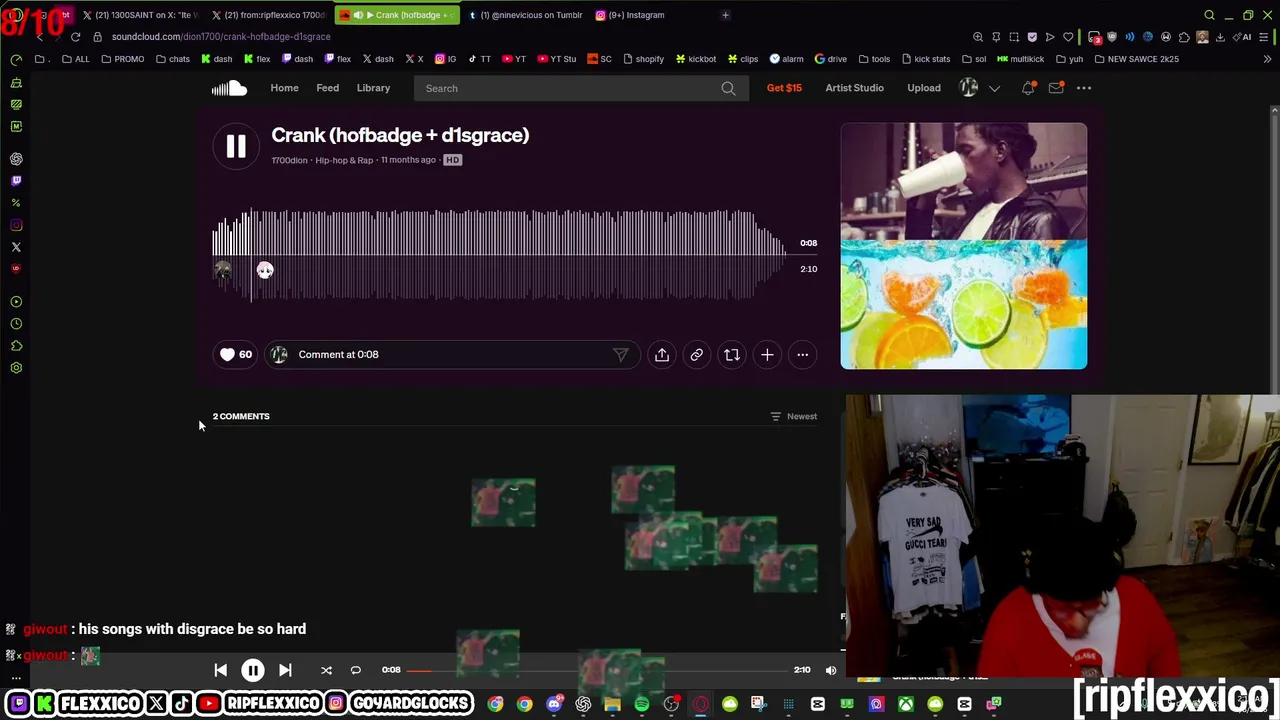
Task: Click the Hip-hop & Rap genre link
Action: pos(344,160)
